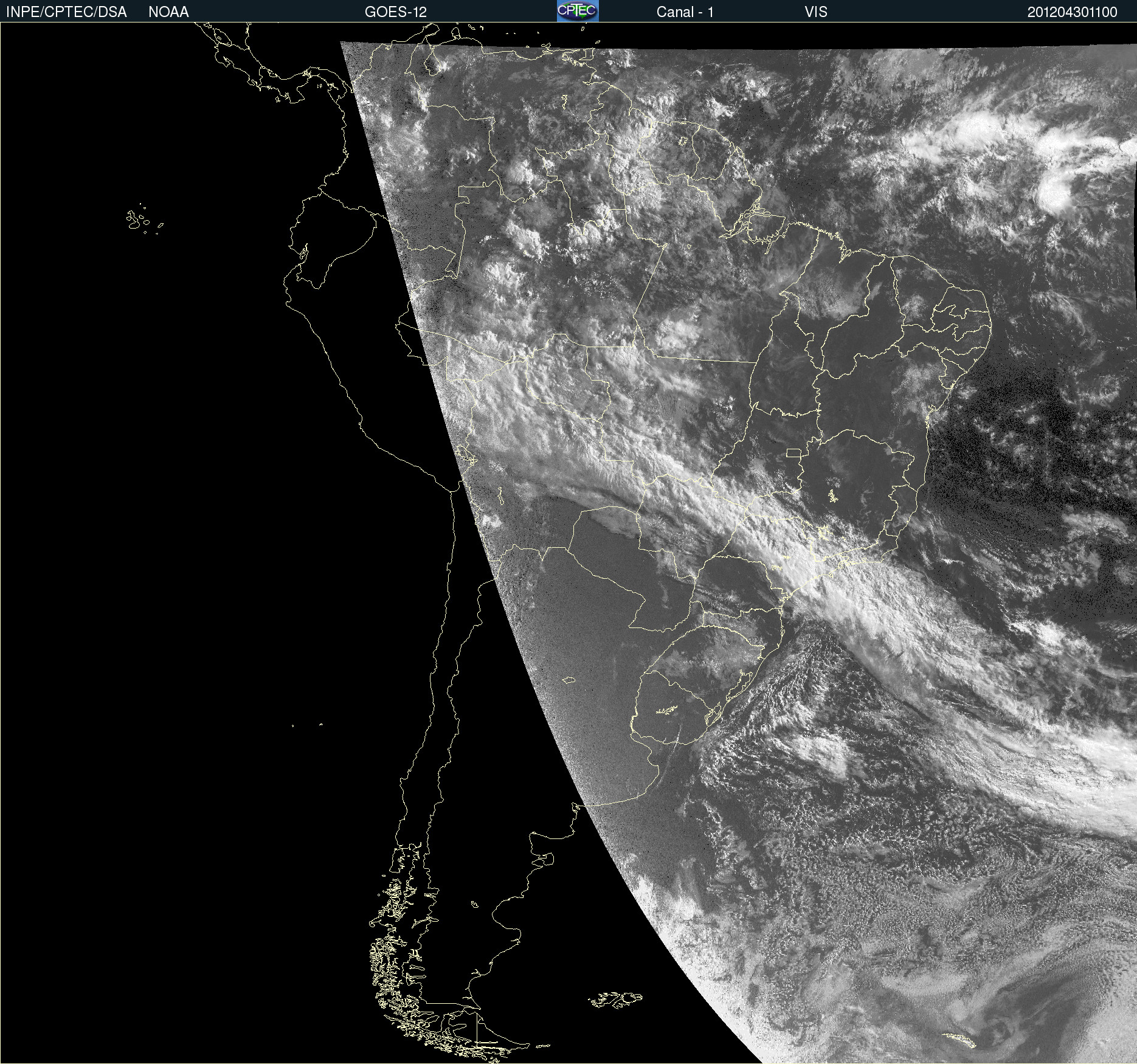The image size is (1137, 1064).
Task: Click the GOES-12 satellite label
Action: click(396, 12)
